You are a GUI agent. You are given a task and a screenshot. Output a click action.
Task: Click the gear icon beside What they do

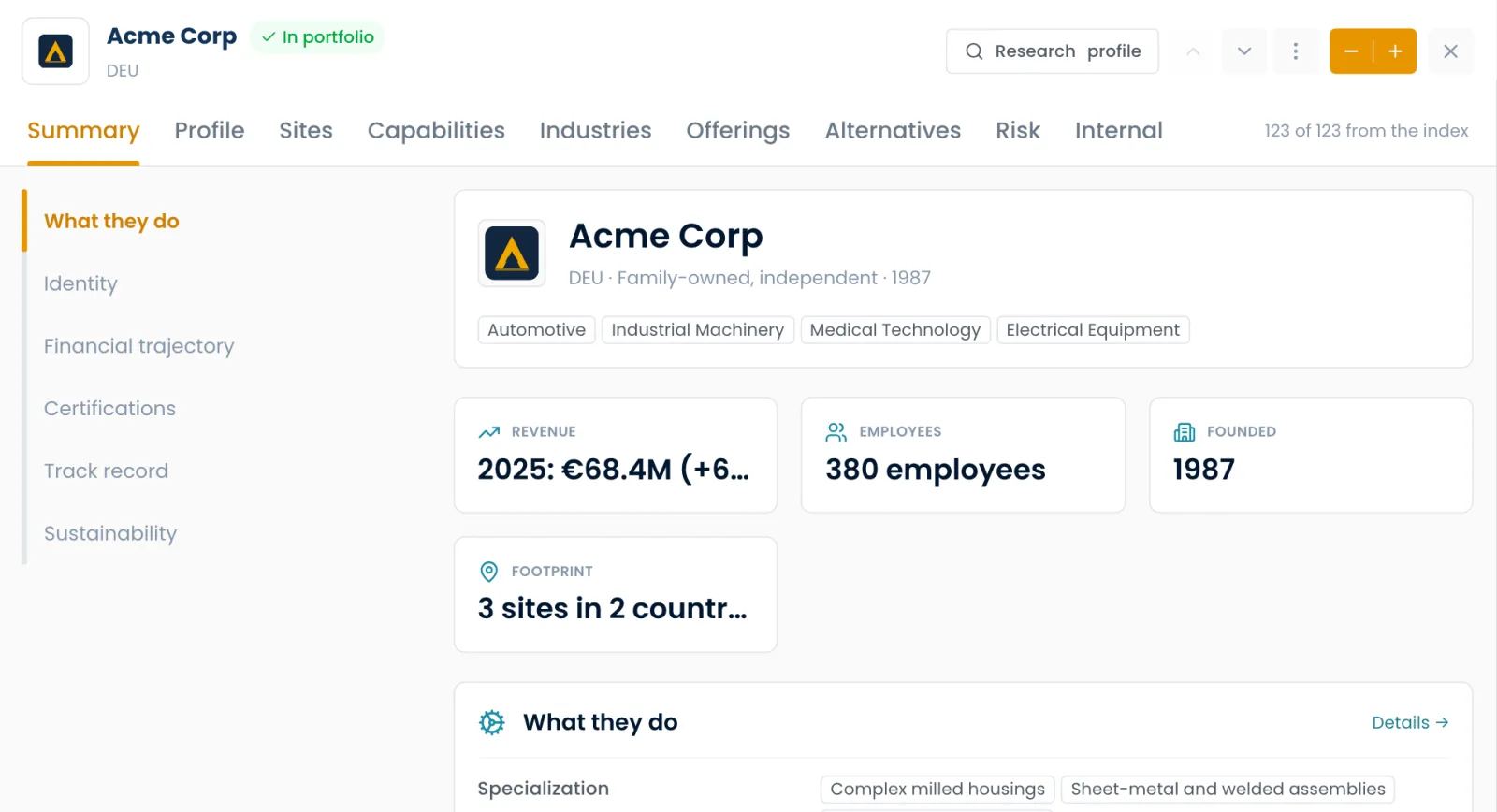(492, 722)
